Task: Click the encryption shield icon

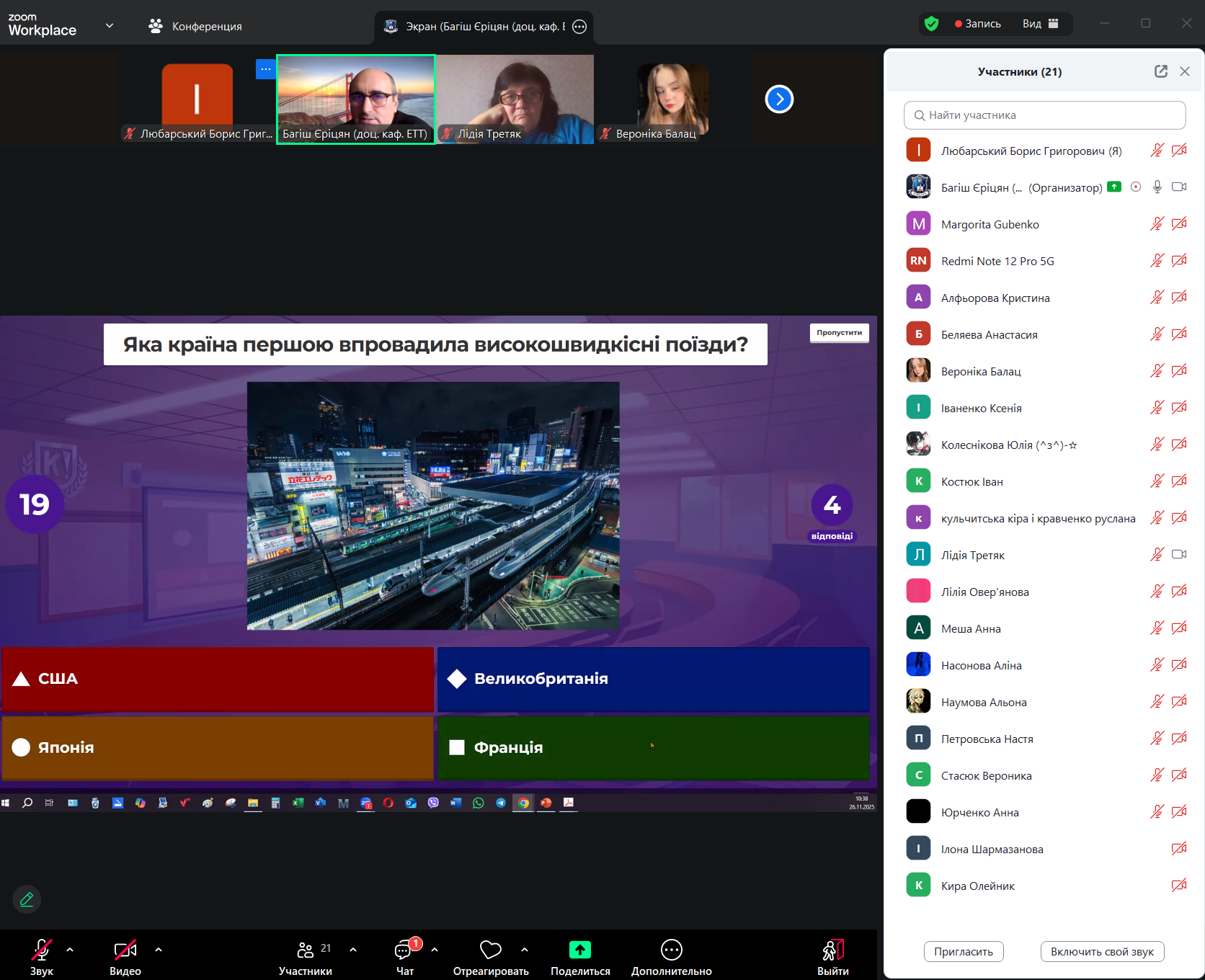Action: tap(931, 24)
